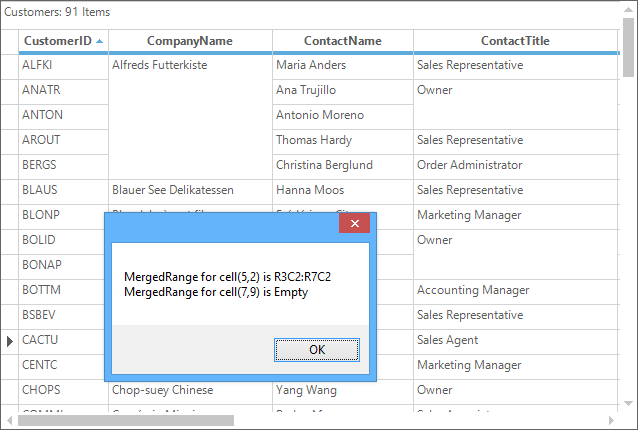
Task: Click the Chop-suey Chinese company cell
Action: coord(190,390)
